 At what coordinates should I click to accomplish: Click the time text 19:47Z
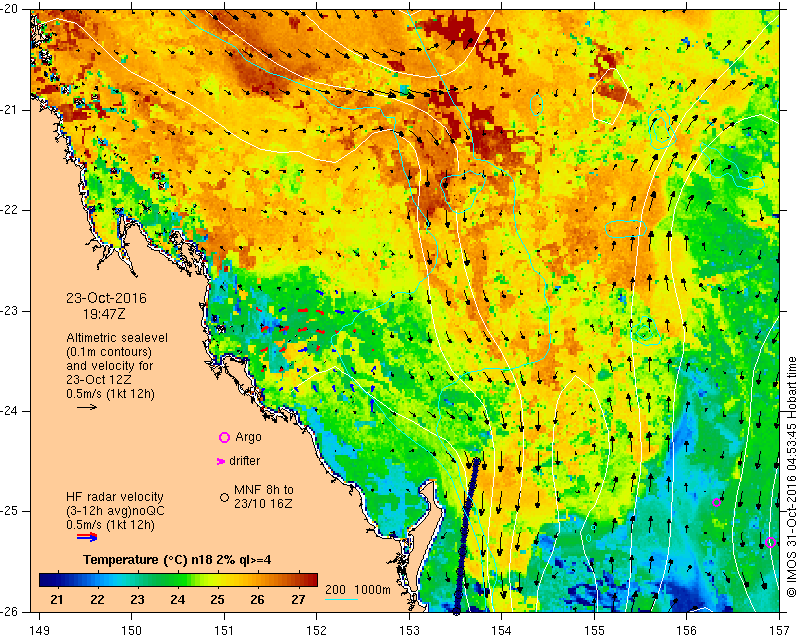click(104, 314)
